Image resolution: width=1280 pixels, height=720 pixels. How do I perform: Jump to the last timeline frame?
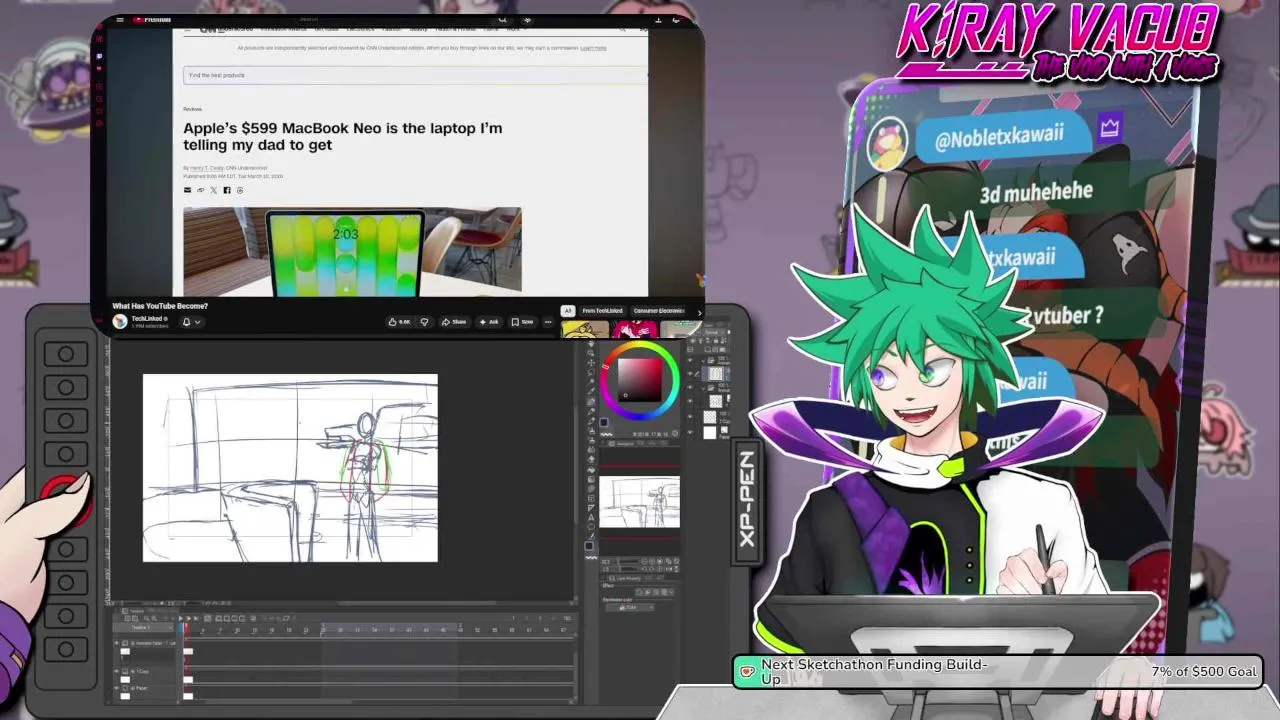point(196,618)
